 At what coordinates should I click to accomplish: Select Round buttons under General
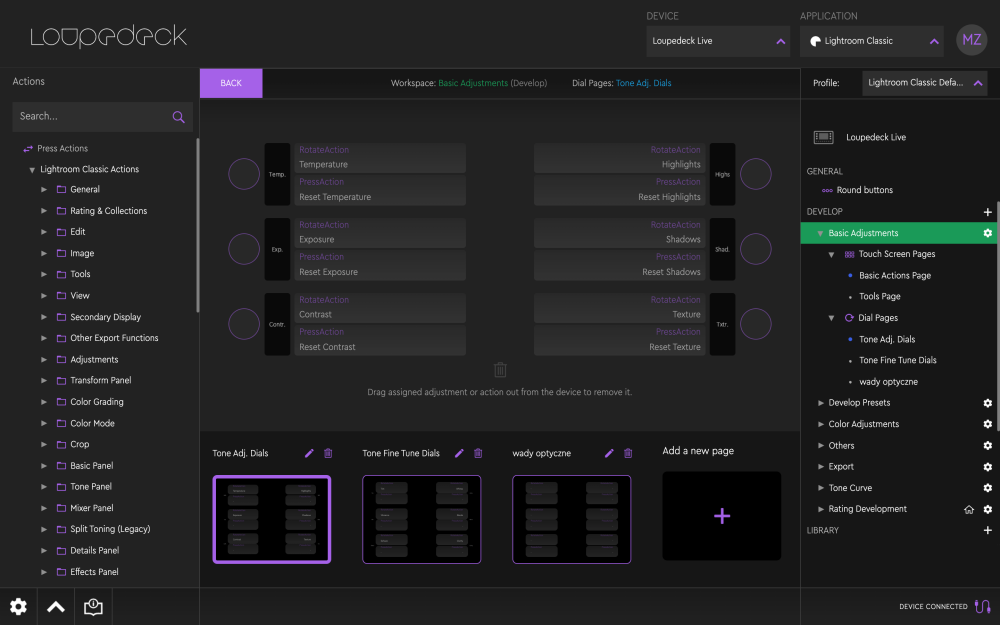point(864,190)
